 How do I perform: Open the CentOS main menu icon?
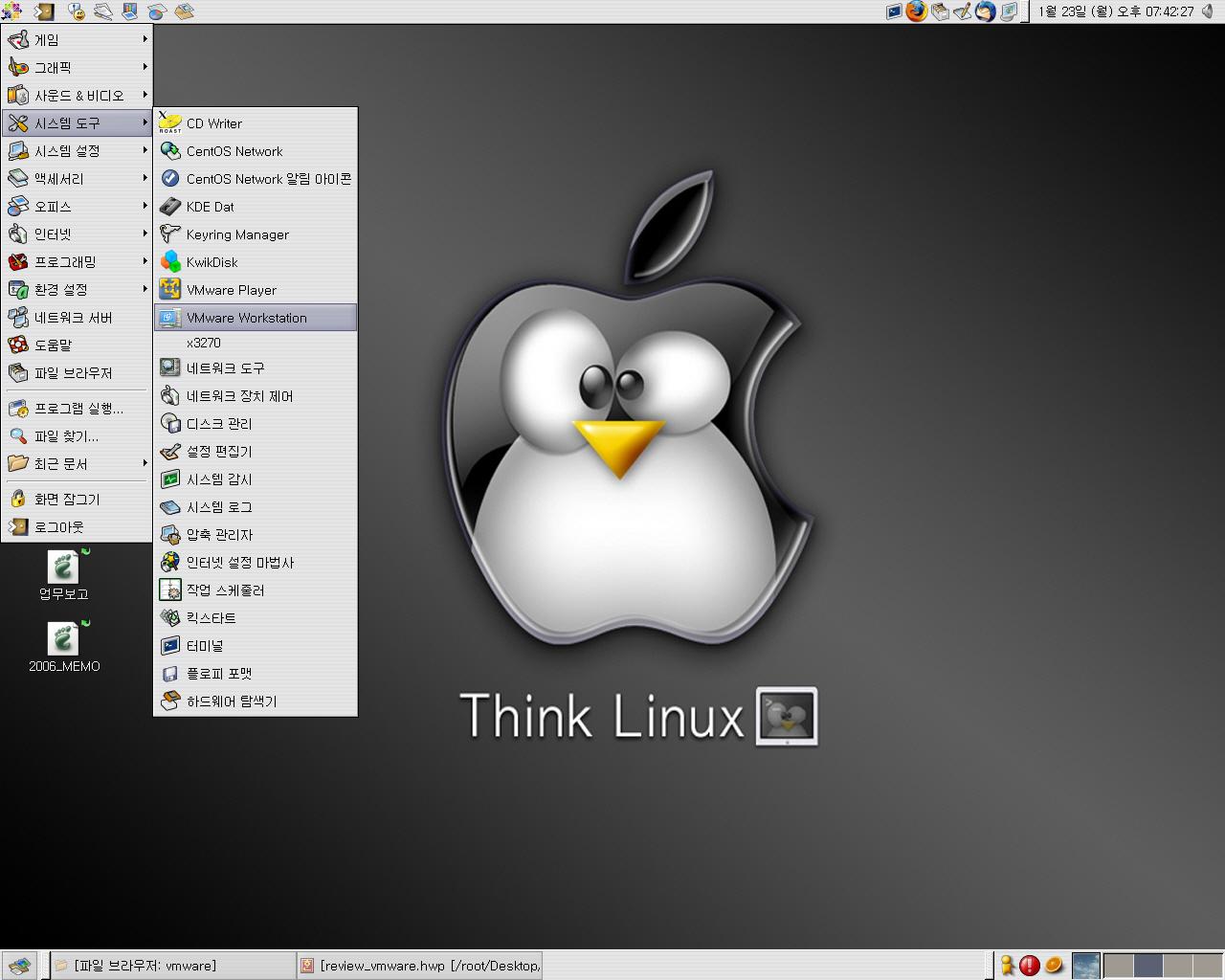point(11,11)
